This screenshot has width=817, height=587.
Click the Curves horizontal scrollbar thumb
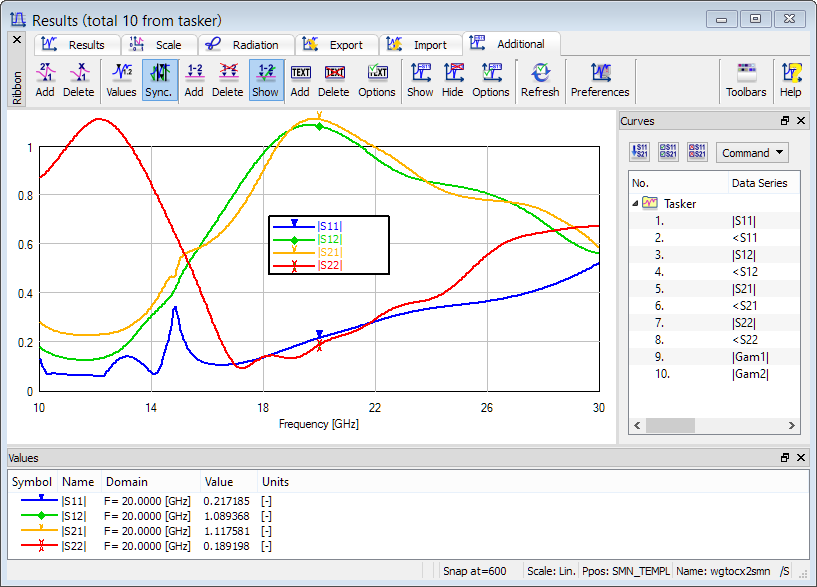tap(671, 426)
